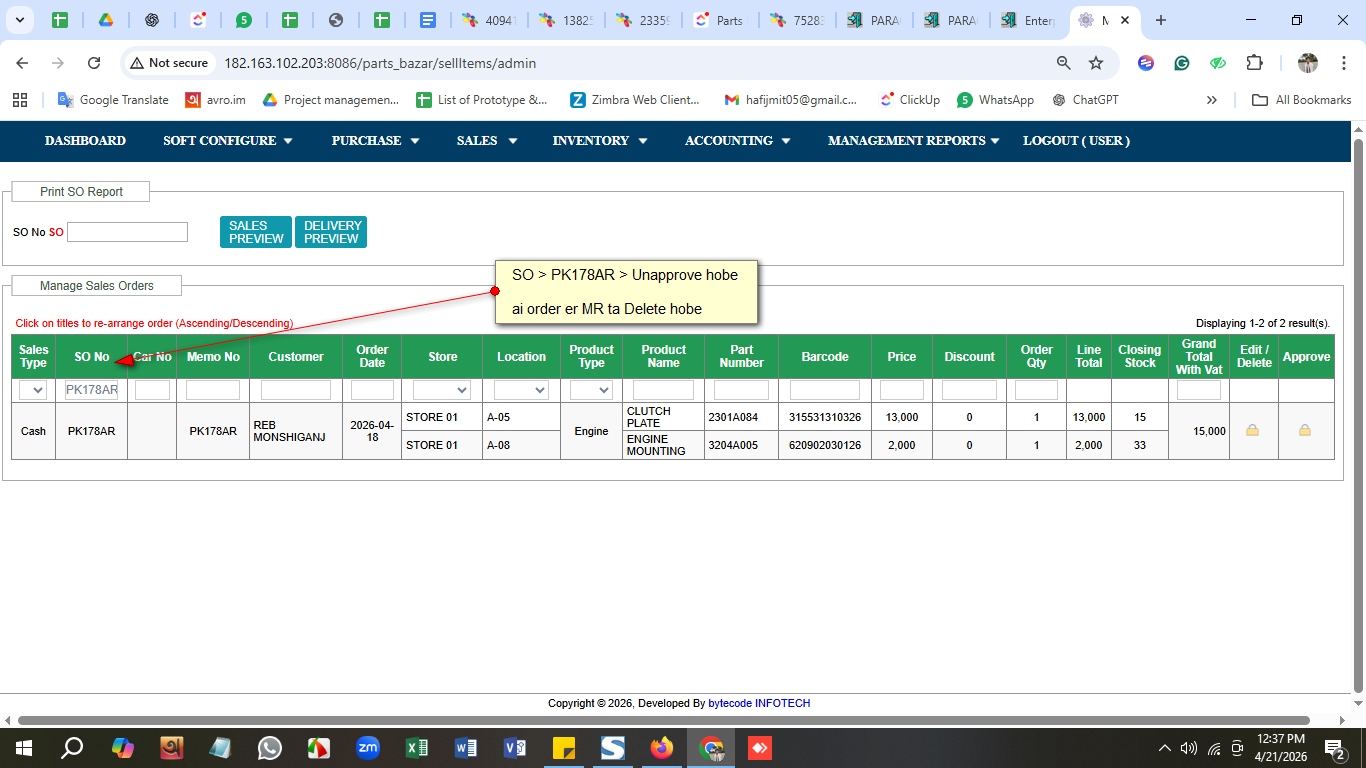
Task: Open the Google Translate bookmark
Action: [x=113, y=100]
